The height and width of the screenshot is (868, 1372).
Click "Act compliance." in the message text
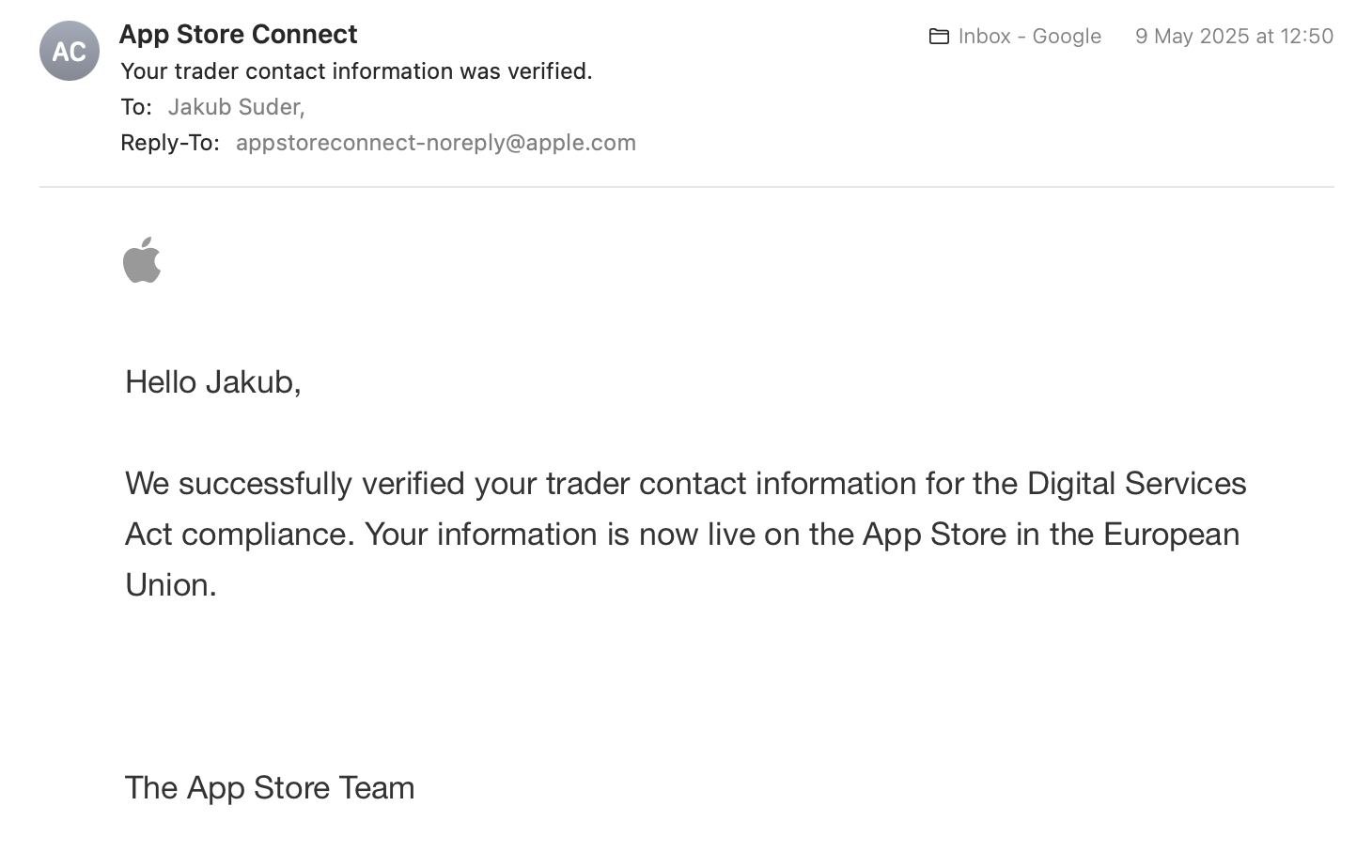(x=240, y=535)
